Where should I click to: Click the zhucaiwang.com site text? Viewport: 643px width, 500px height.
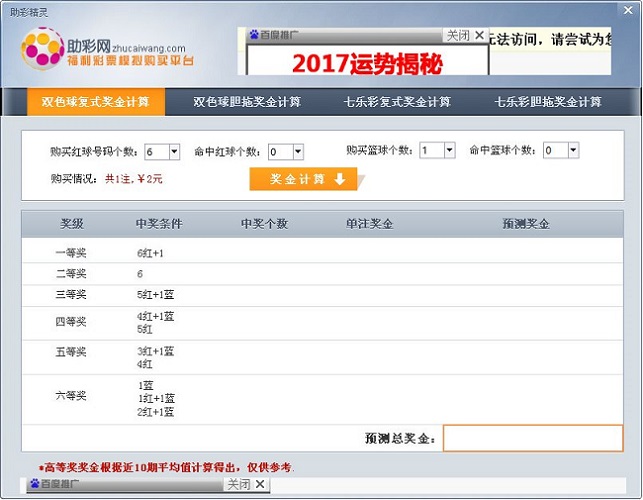(x=148, y=48)
